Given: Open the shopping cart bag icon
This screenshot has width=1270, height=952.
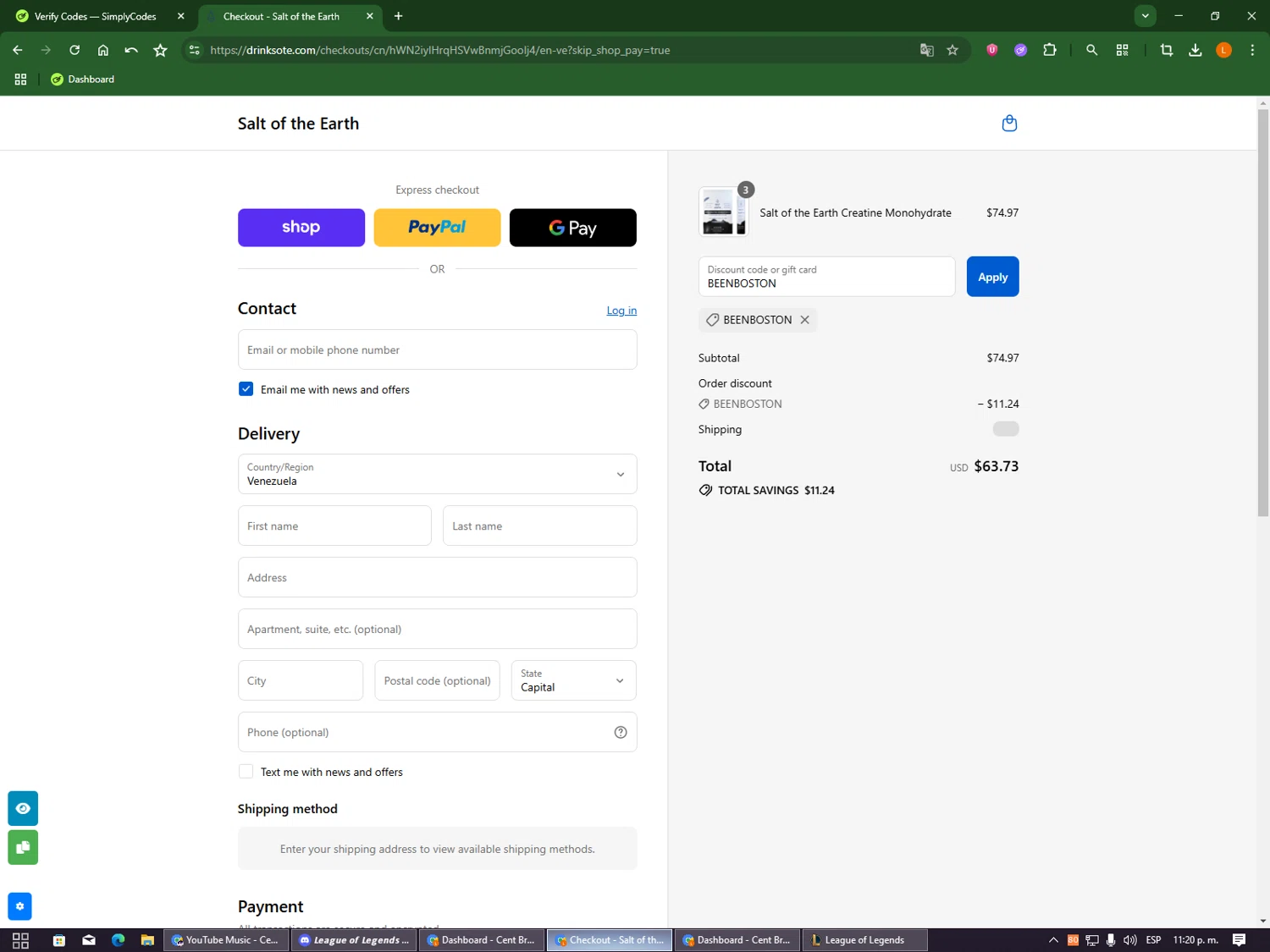Looking at the screenshot, I should tap(1009, 124).
